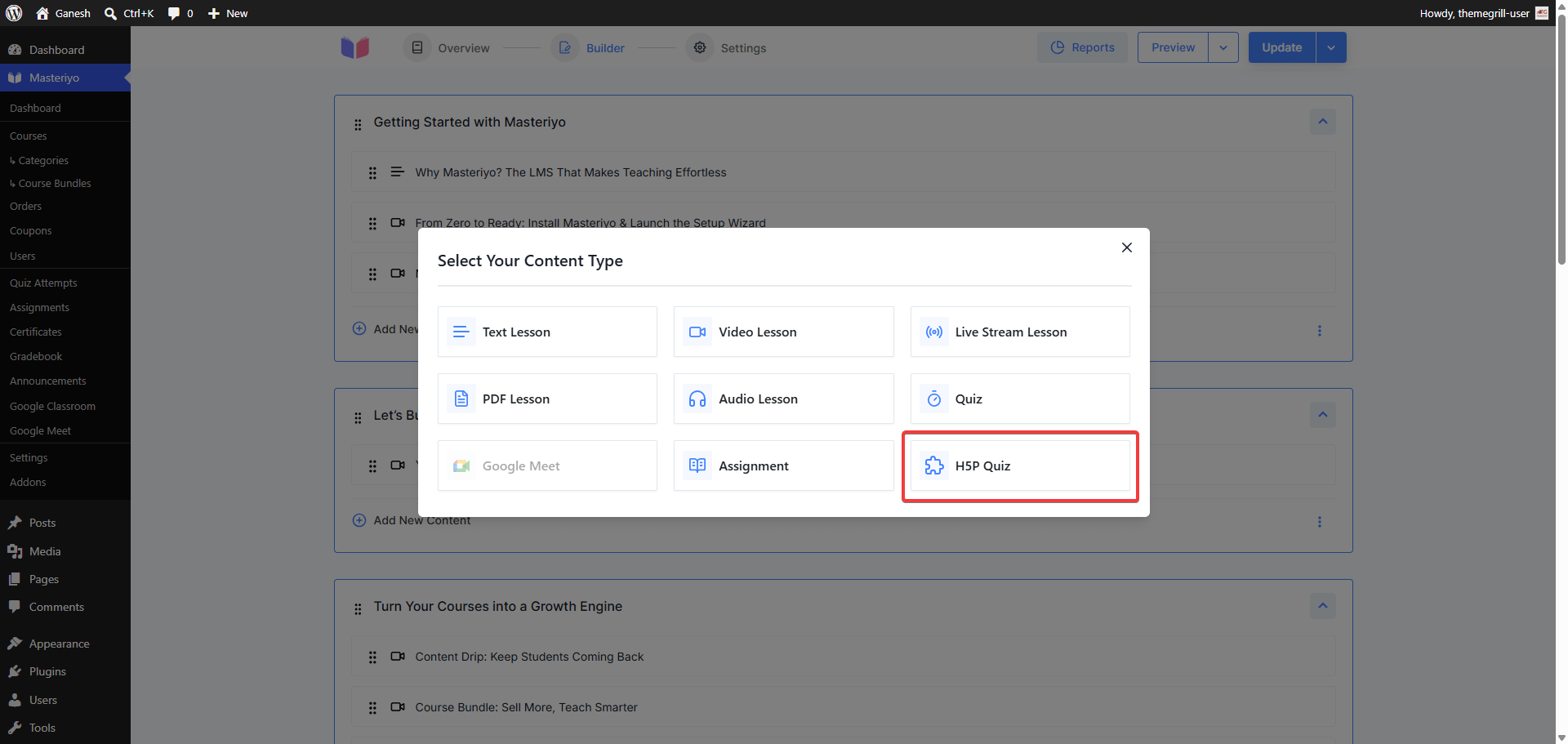This screenshot has height=744, width=1568.
Task: Open Google Classroom page
Action: click(52, 406)
